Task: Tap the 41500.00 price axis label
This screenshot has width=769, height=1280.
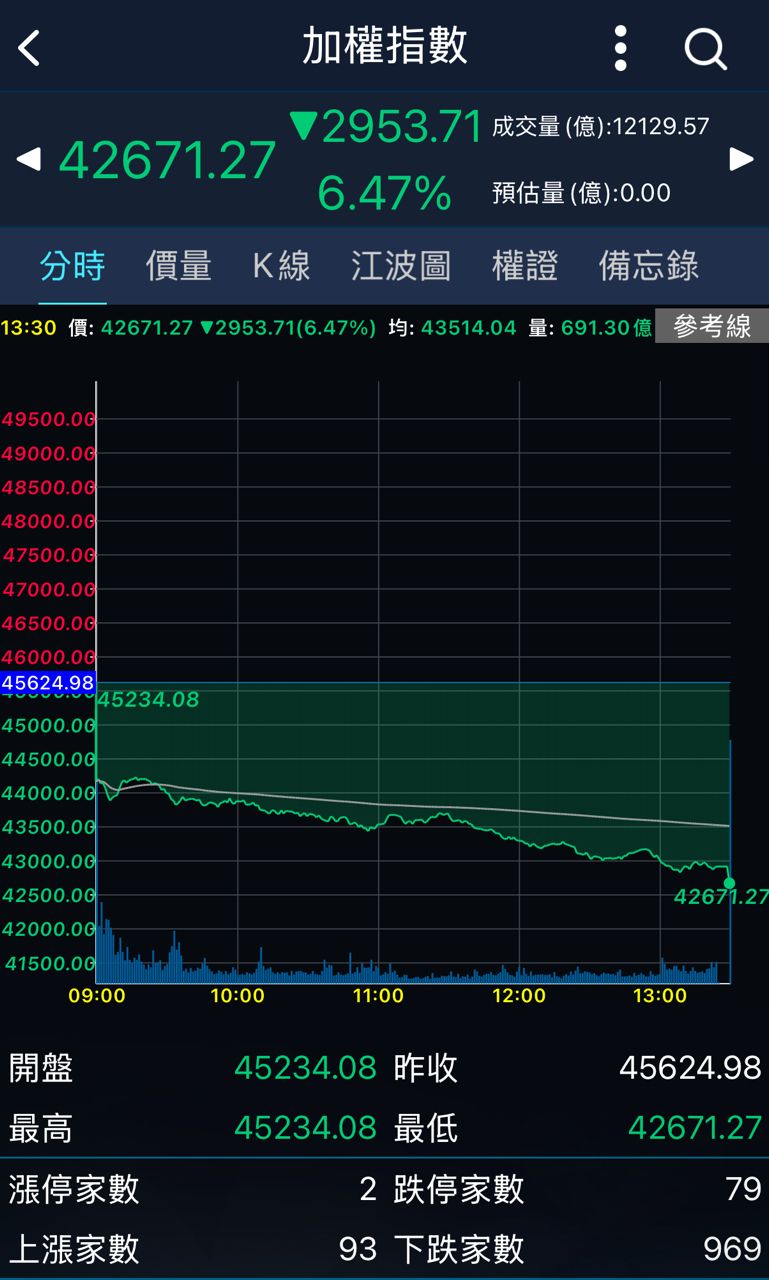Action: (48, 963)
